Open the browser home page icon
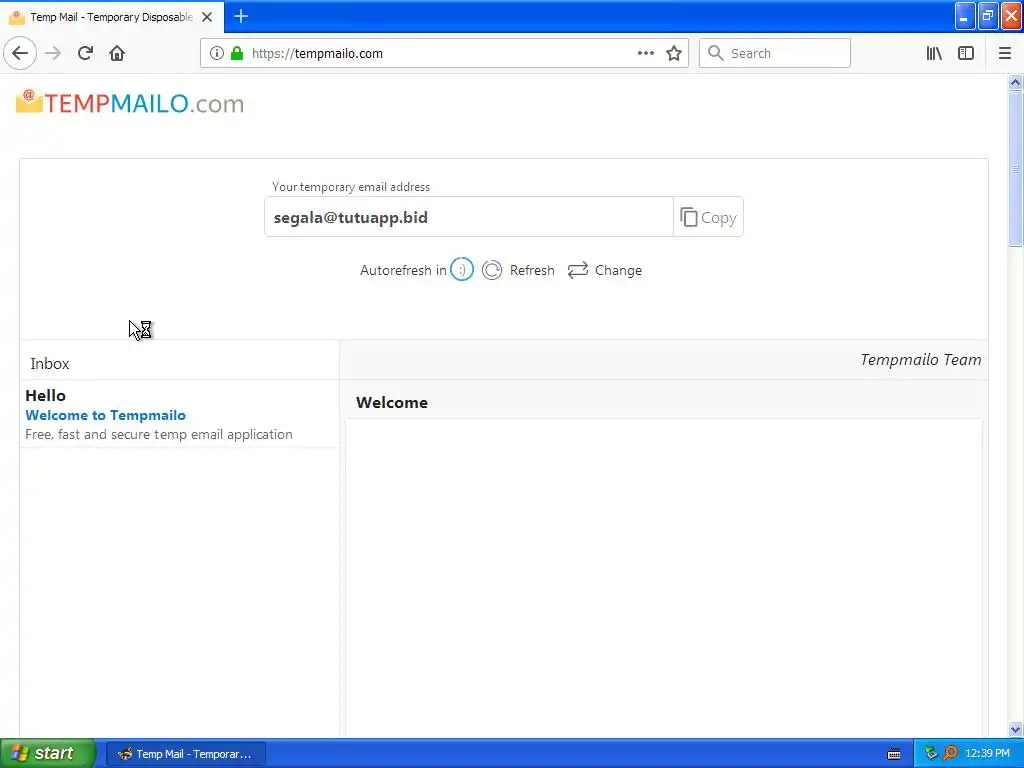This screenshot has width=1024, height=768. point(117,53)
